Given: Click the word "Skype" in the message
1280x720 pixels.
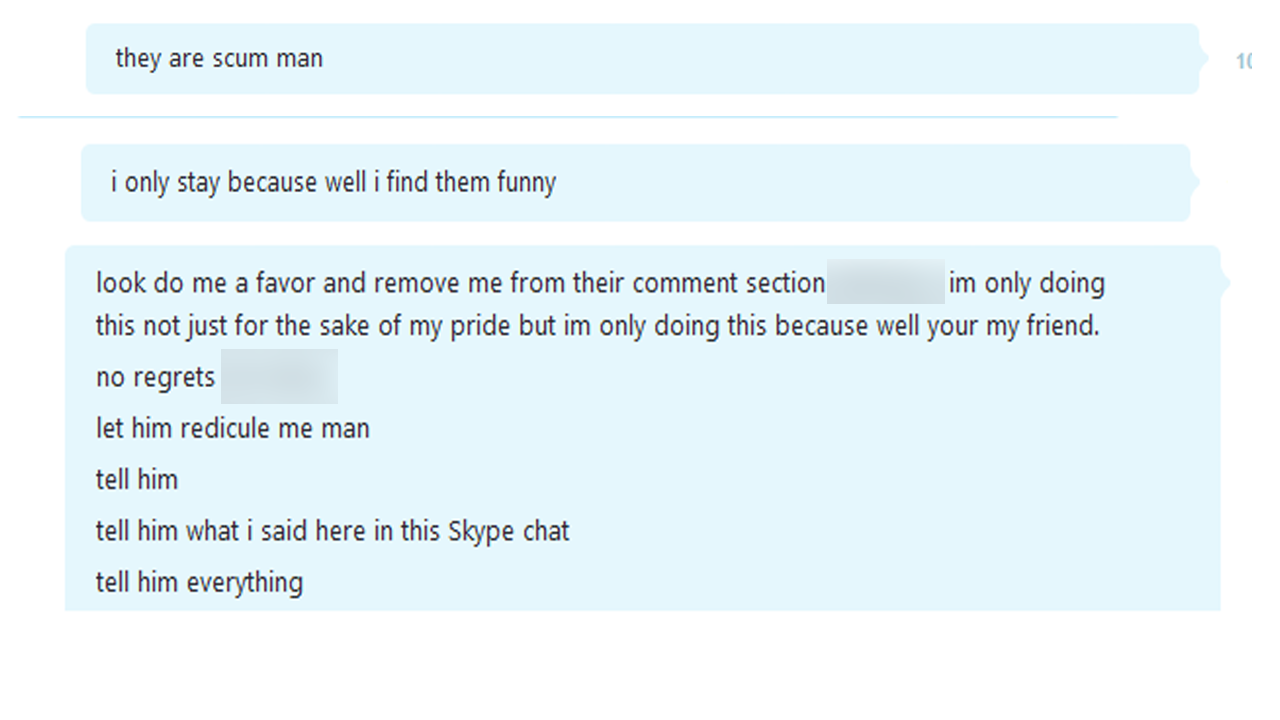Looking at the screenshot, I should 481,530.
